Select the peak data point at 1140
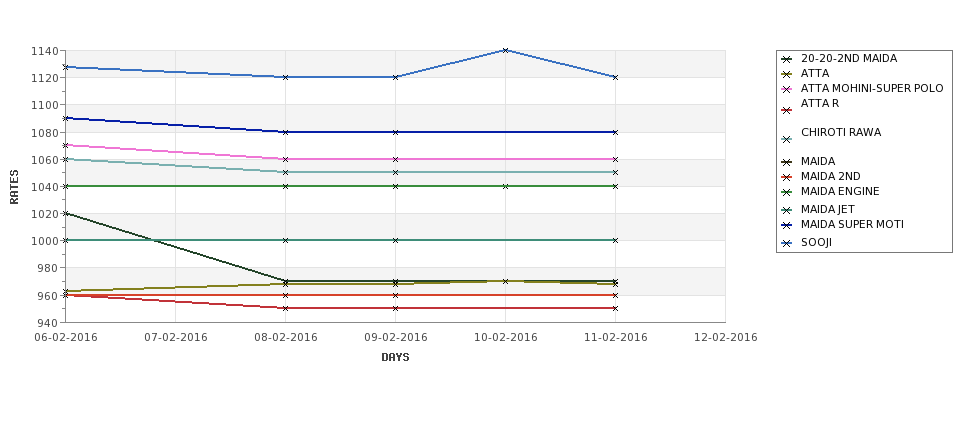 505,50
